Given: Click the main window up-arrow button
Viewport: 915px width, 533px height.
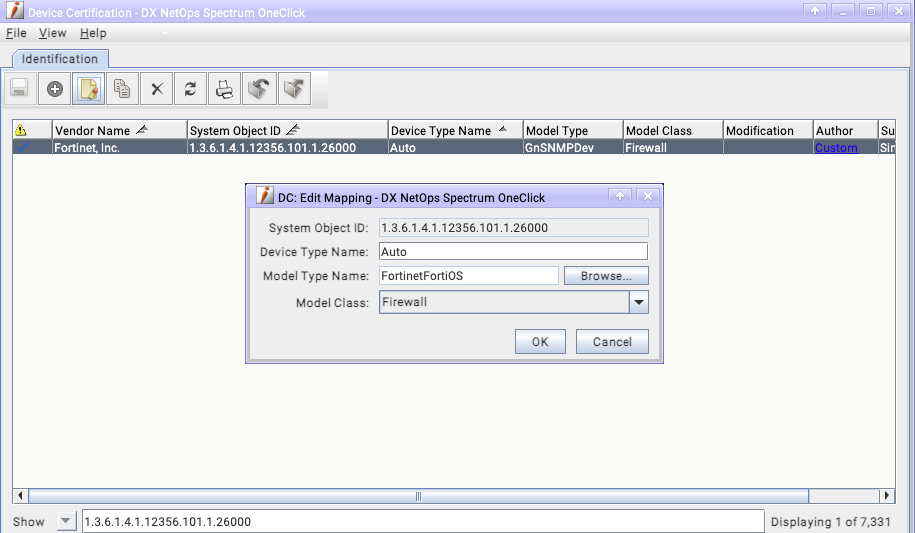Looking at the screenshot, I should [815, 11].
